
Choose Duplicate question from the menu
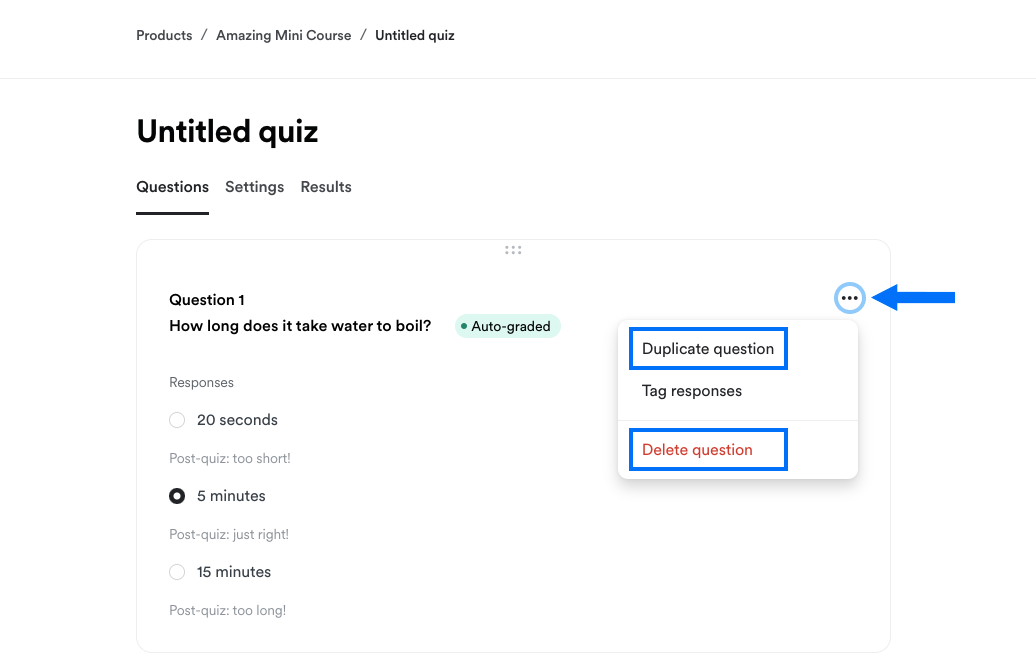708,349
